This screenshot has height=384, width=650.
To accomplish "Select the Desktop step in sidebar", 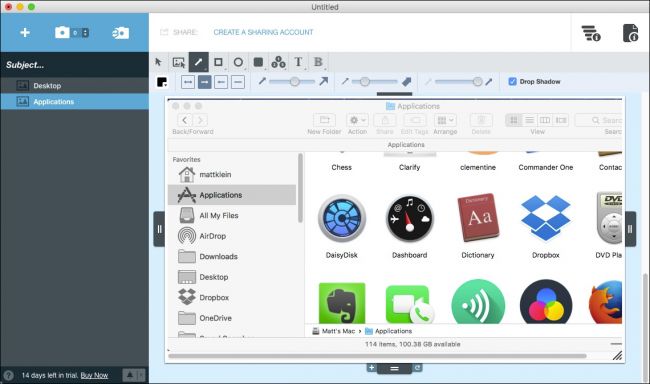I will [75, 86].
